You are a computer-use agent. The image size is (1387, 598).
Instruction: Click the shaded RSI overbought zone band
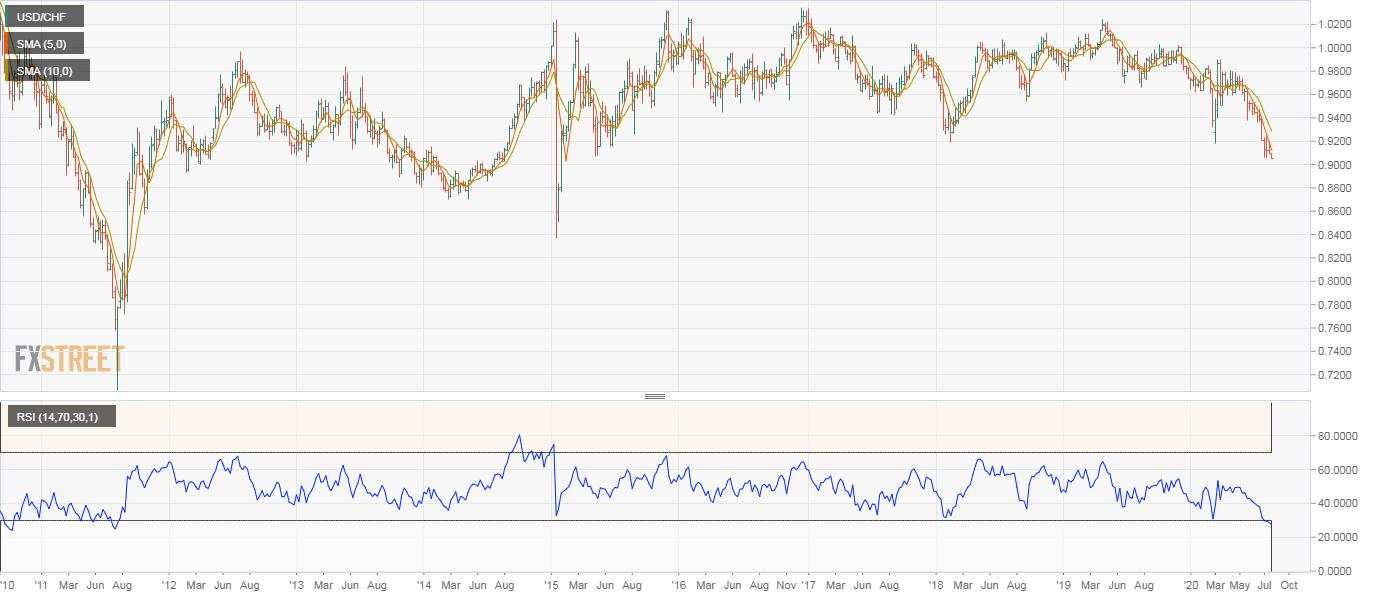coord(636,427)
